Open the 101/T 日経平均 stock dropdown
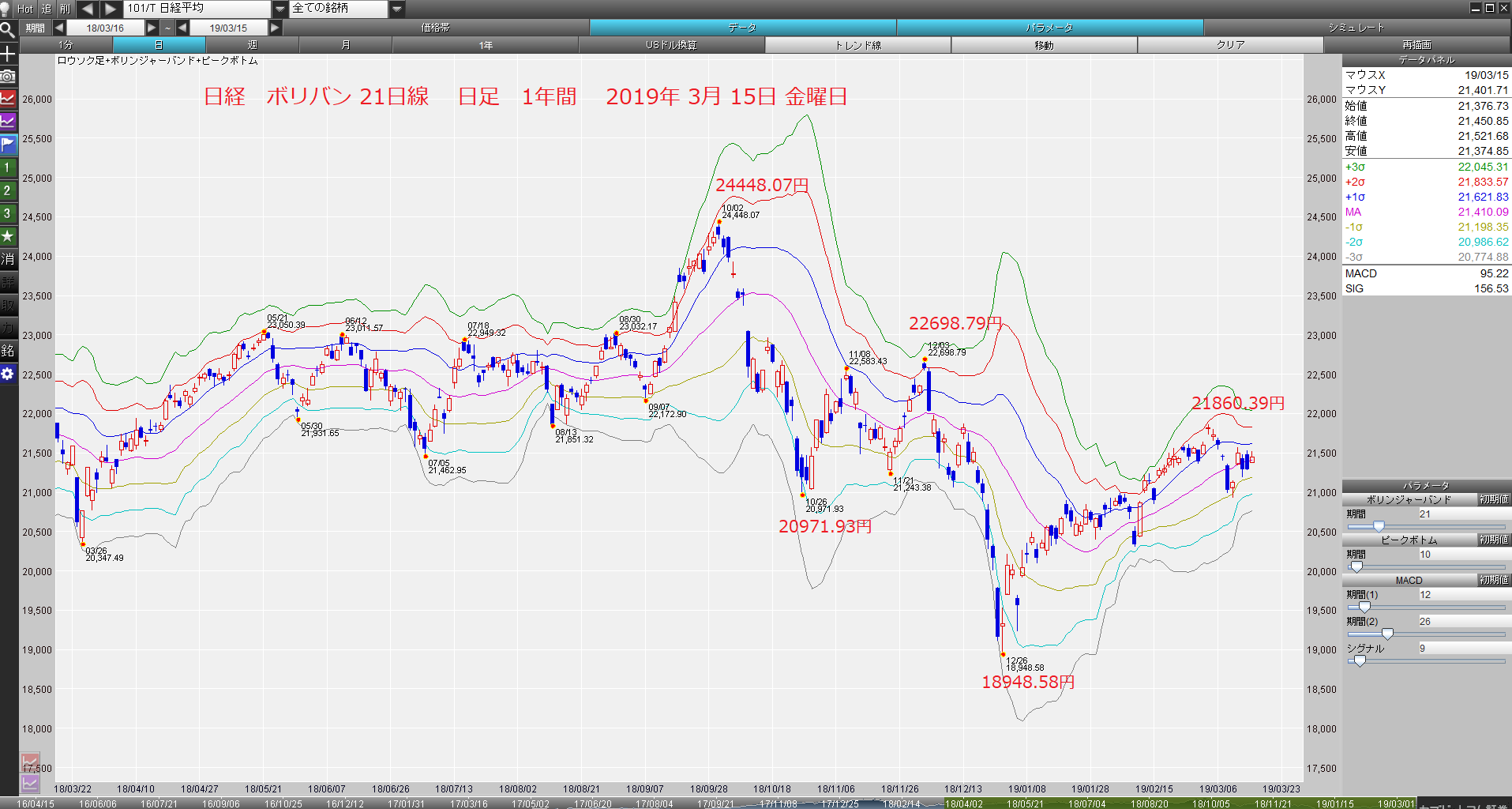 (x=280, y=9)
